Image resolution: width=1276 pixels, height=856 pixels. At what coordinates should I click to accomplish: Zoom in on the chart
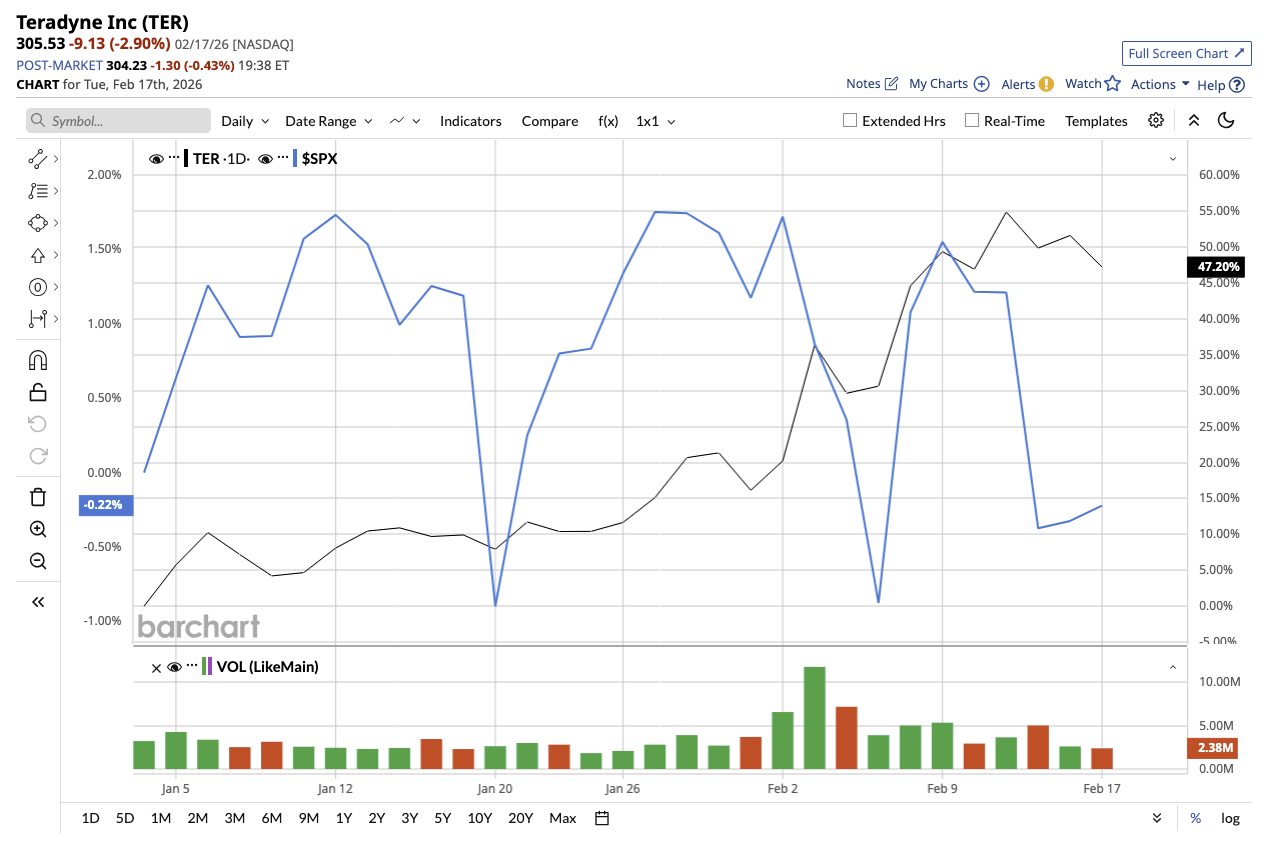pyautogui.click(x=38, y=529)
